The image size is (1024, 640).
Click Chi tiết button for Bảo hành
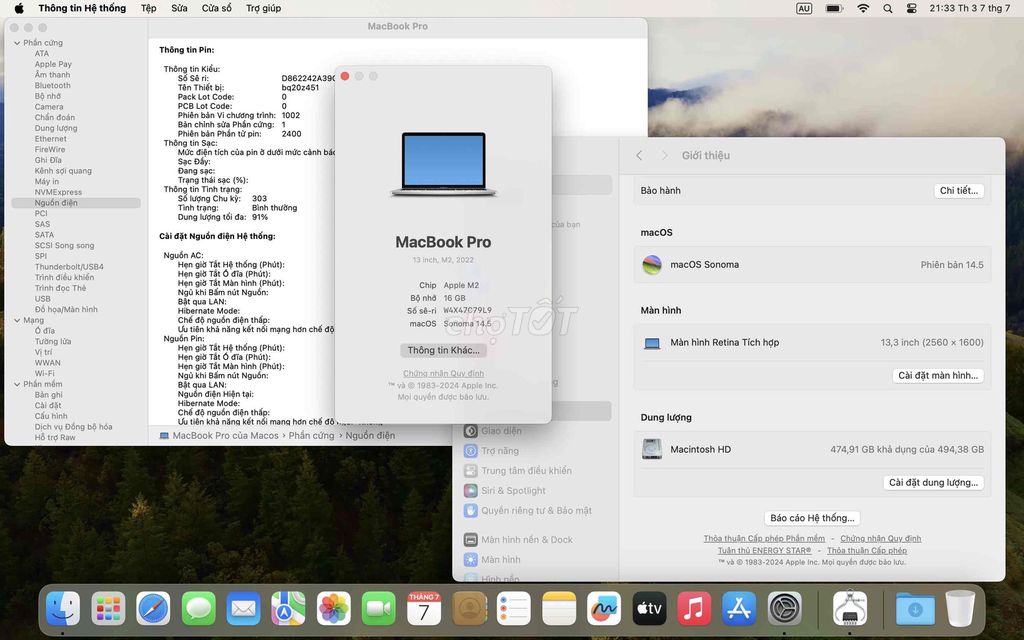[x=959, y=191]
